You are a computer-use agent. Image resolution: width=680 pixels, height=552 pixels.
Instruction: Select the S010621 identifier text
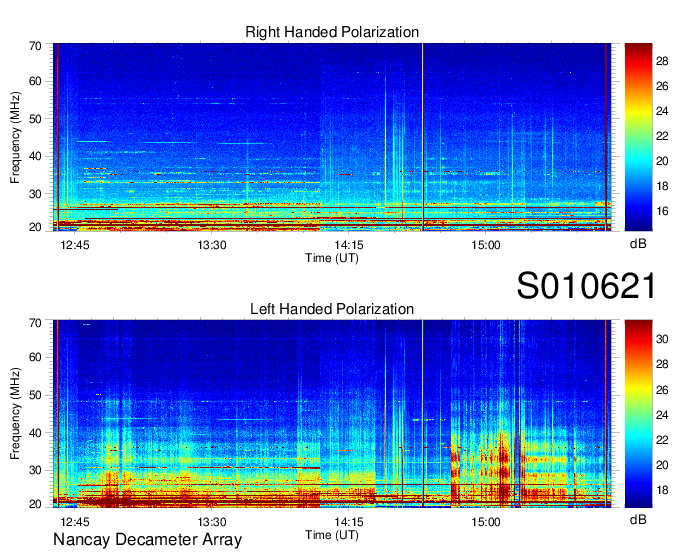tap(586, 286)
